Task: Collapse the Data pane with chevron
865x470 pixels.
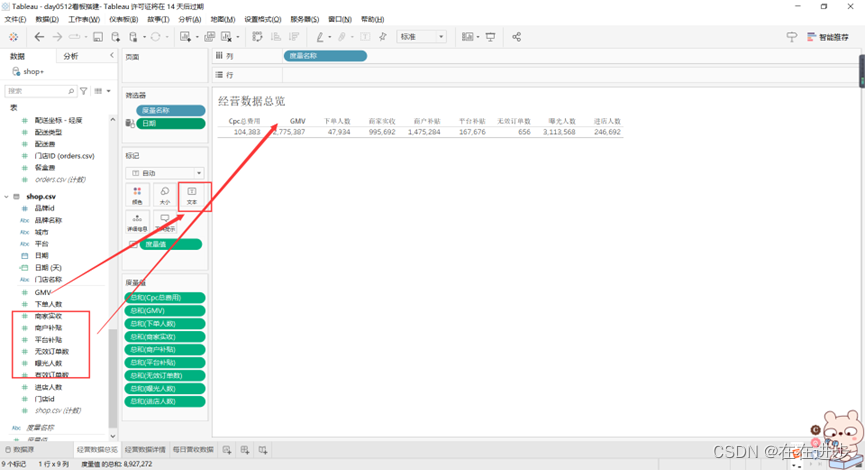Action: [x=112, y=56]
